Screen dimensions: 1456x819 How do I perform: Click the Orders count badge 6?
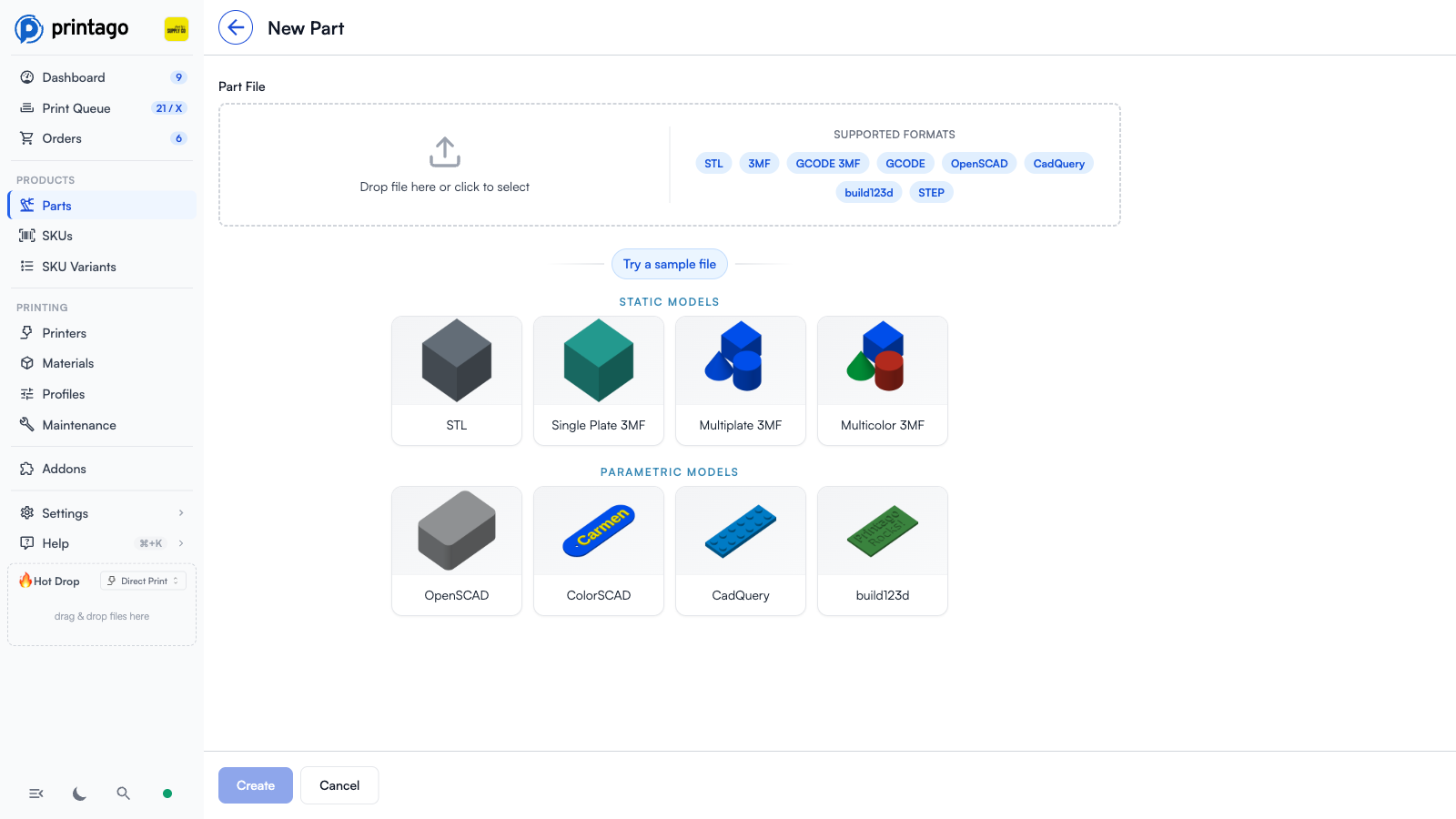click(x=178, y=138)
